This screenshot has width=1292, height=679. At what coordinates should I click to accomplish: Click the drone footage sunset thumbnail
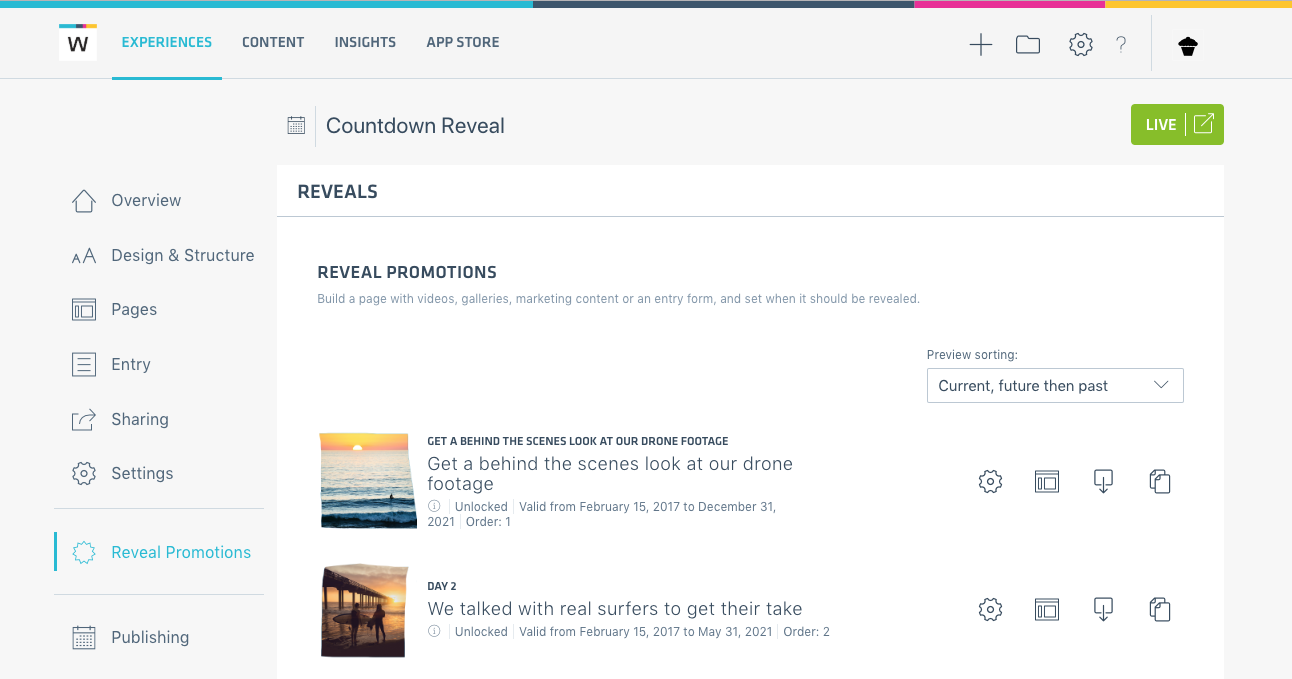tap(368, 481)
